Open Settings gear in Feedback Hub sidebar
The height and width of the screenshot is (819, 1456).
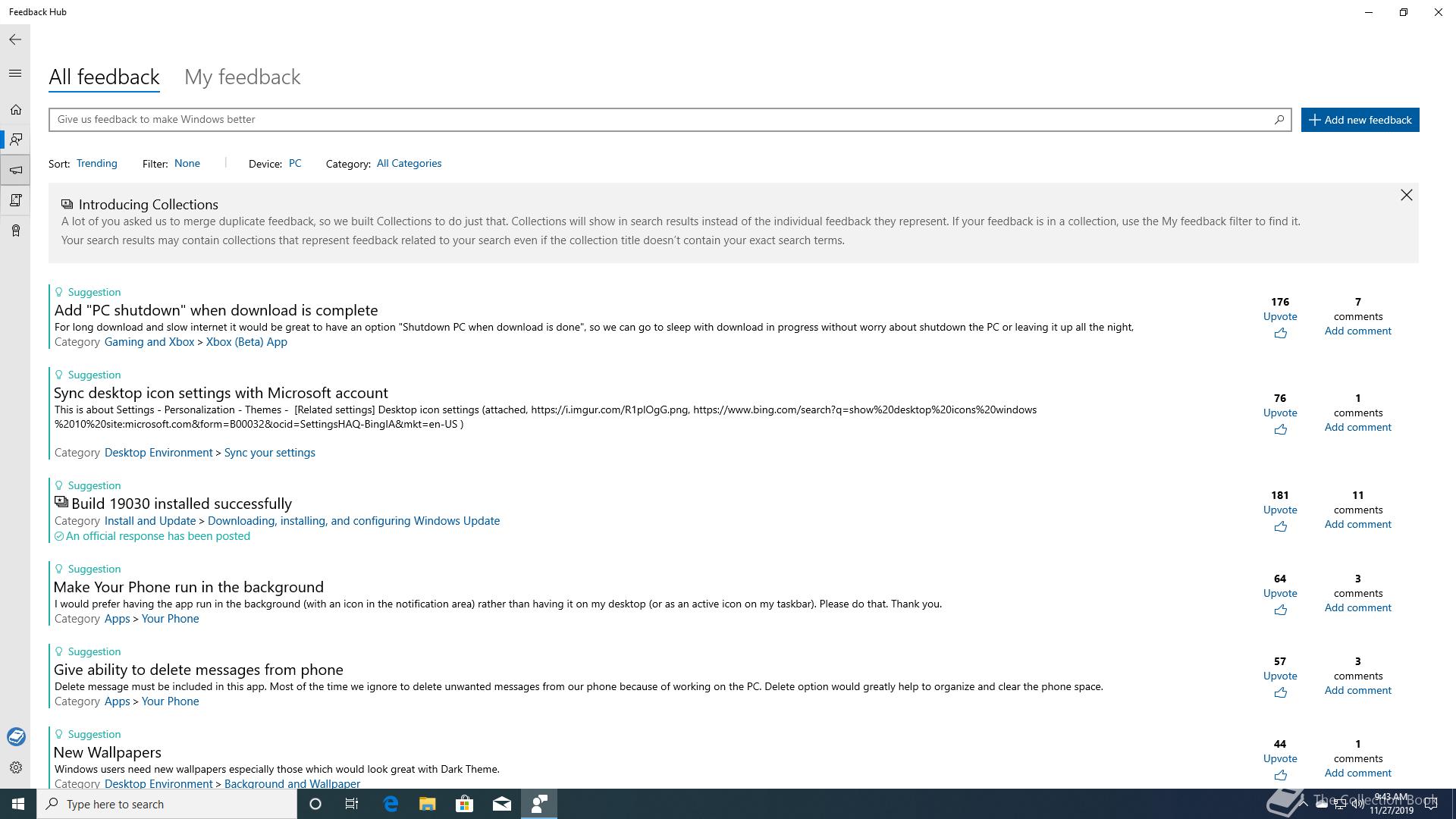[15, 767]
